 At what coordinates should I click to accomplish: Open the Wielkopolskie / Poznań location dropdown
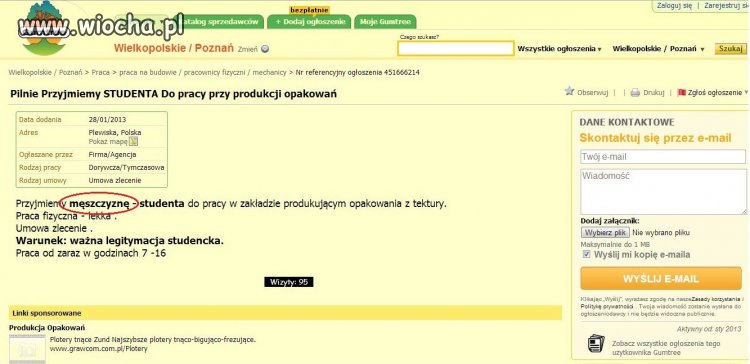tap(658, 49)
